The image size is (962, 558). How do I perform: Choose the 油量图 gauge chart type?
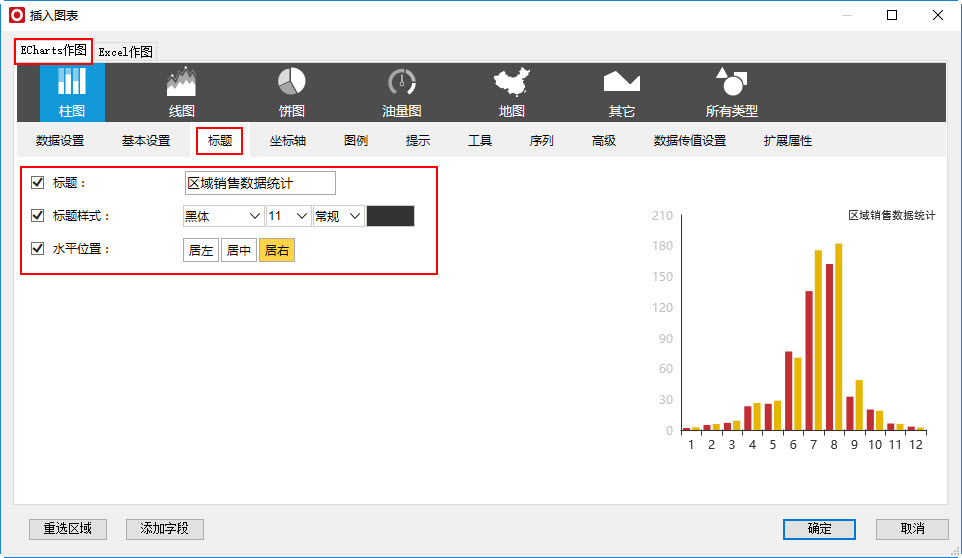(x=402, y=92)
